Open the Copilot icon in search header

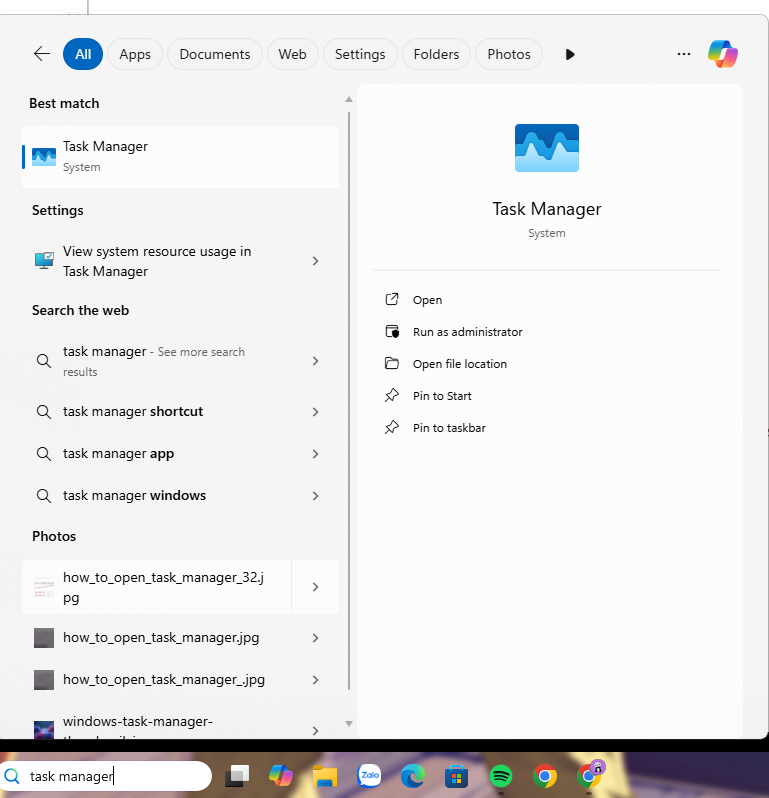point(723,54)
